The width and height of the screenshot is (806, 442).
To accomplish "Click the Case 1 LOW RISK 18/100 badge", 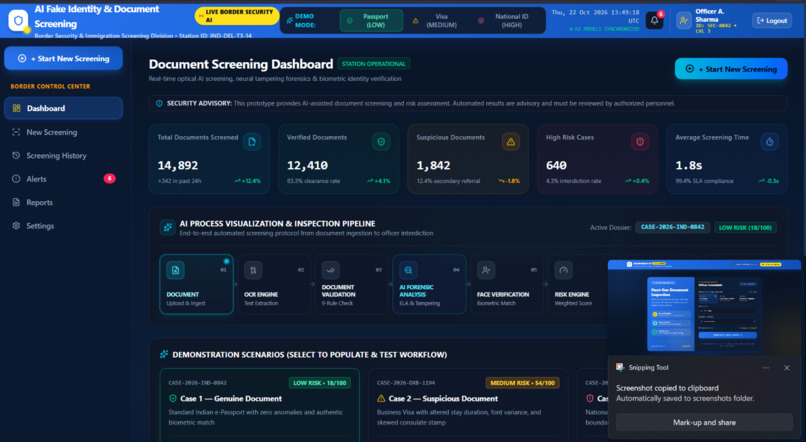I will 320,383.
